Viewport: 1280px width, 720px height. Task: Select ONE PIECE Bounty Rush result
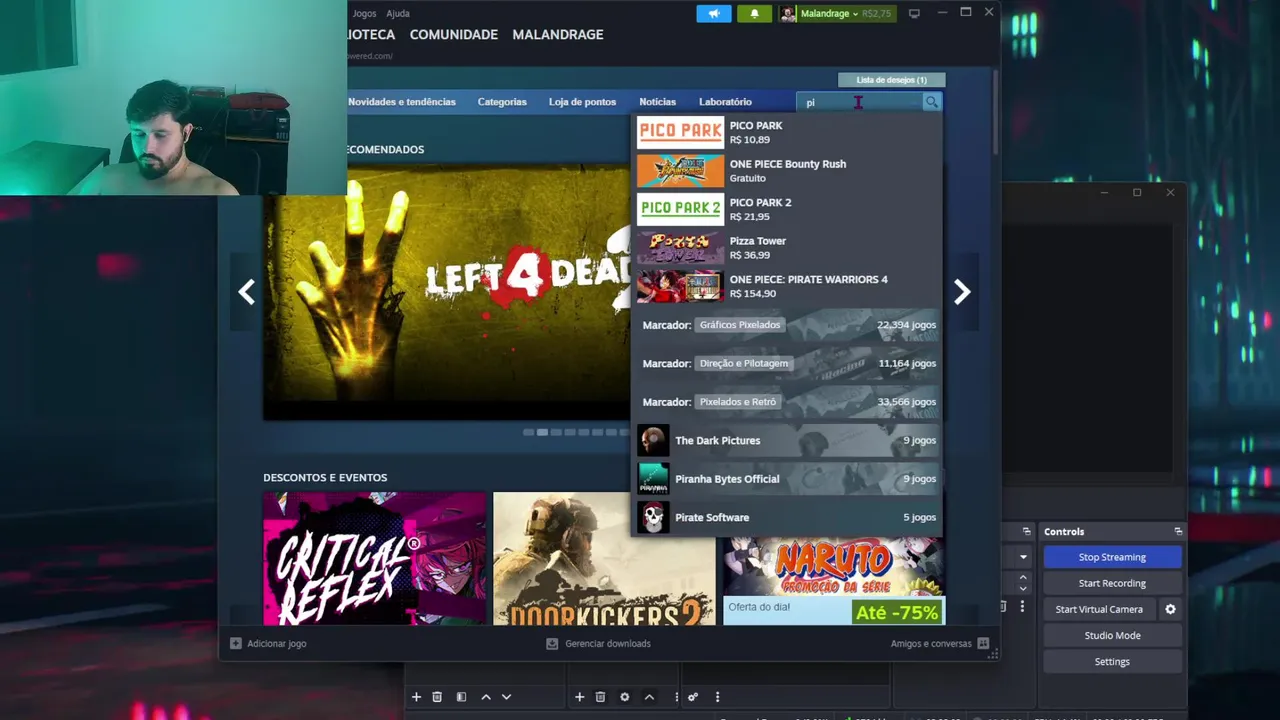[787, 171]
